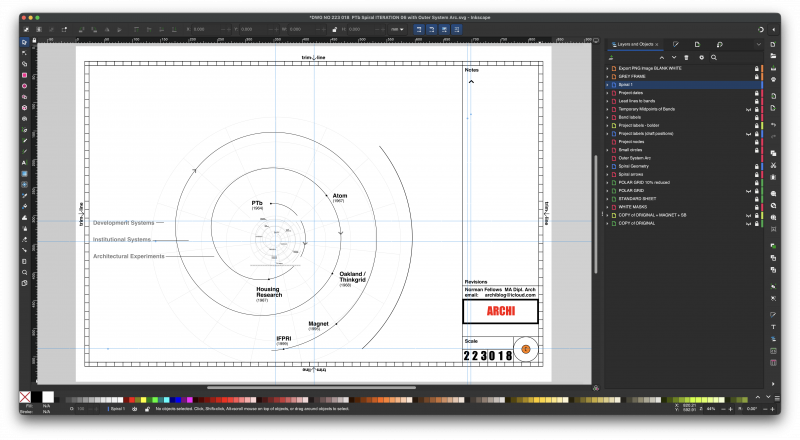Move layer up with the up arrow
Image resolution: width=800 pixels, height=440 pixels.
(x=661, y=57)
